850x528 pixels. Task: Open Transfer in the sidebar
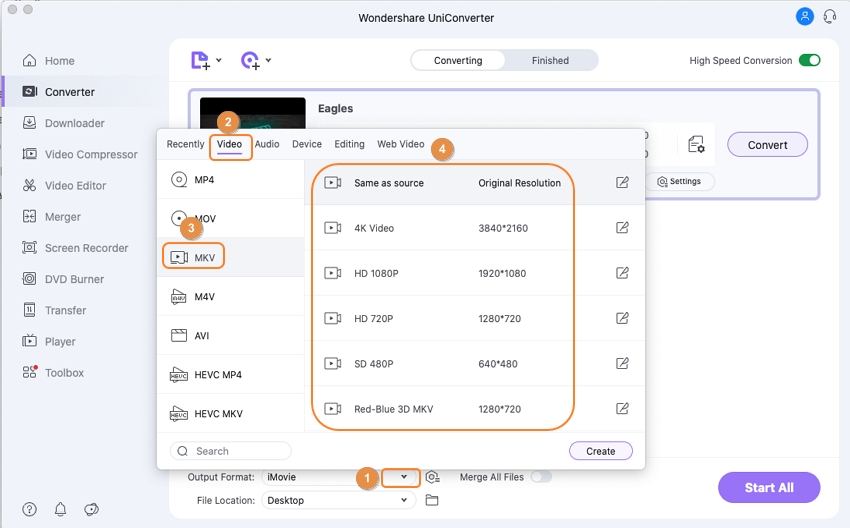click(54, 310)
